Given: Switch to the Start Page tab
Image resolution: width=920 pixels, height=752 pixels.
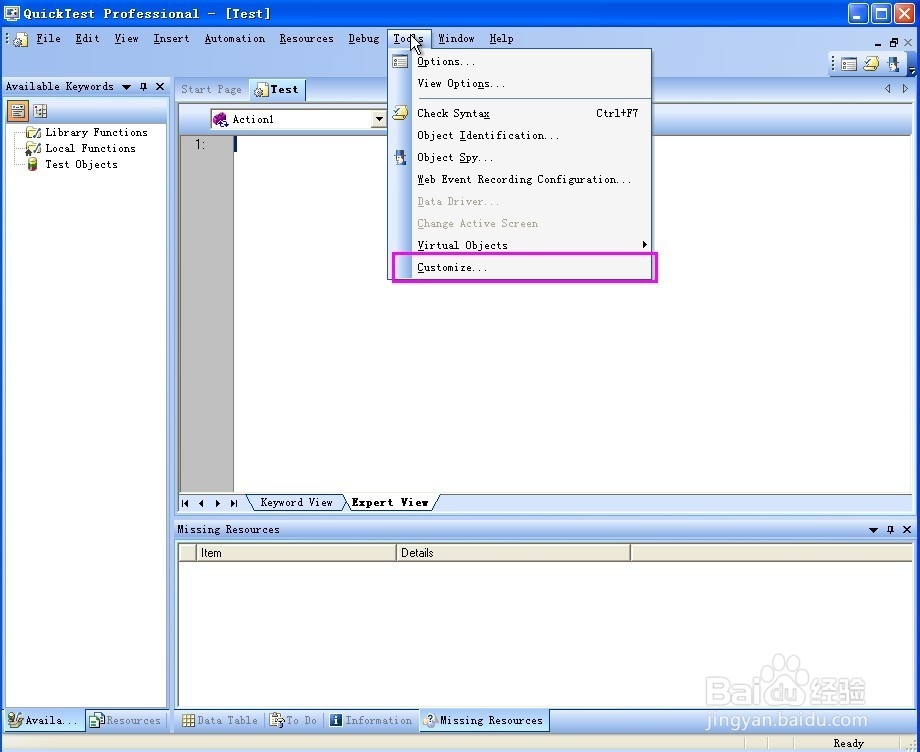Looking at the screenshot, I should click(211, 89).
